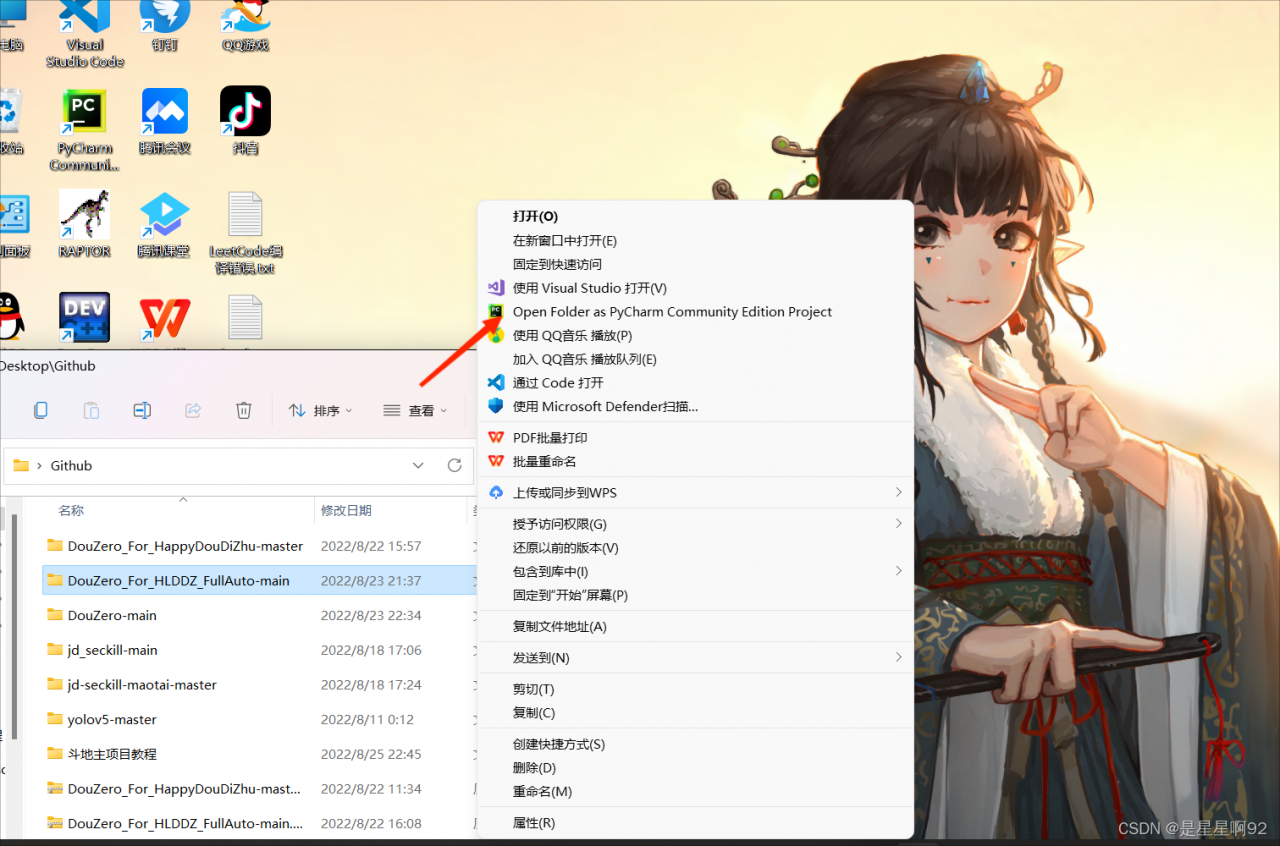Choose 加入 QQ音乐 播放队列(E)
This screenshot has width=1280, height=846.
[x=585, y=360]
